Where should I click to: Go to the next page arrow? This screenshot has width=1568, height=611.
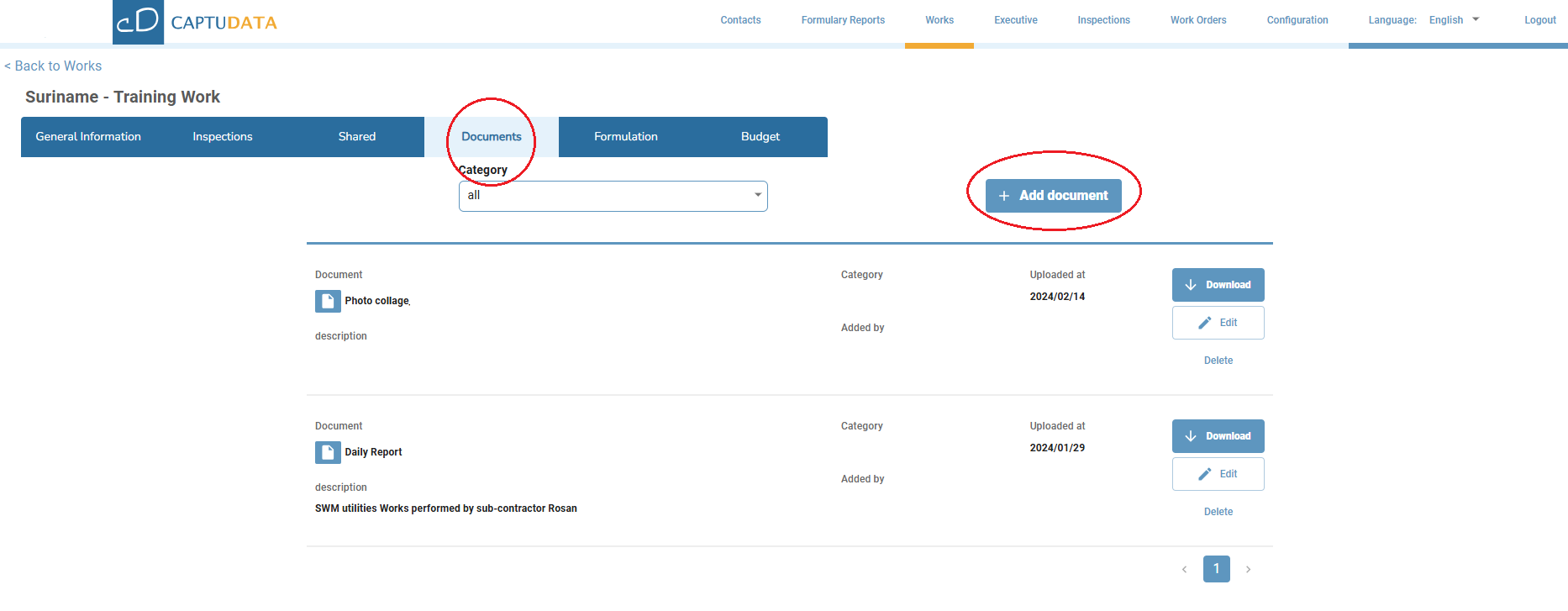tap(1248, 569)
